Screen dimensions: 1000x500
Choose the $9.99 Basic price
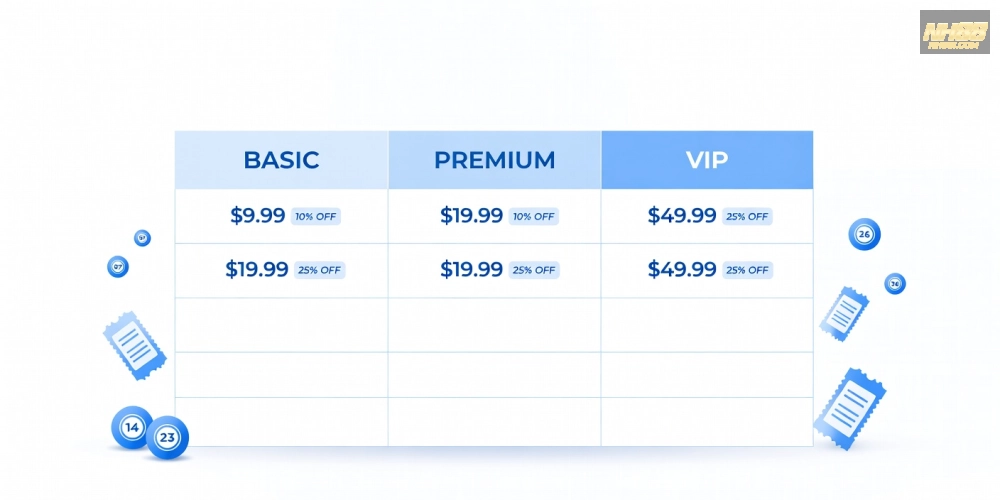click(258, 216)
